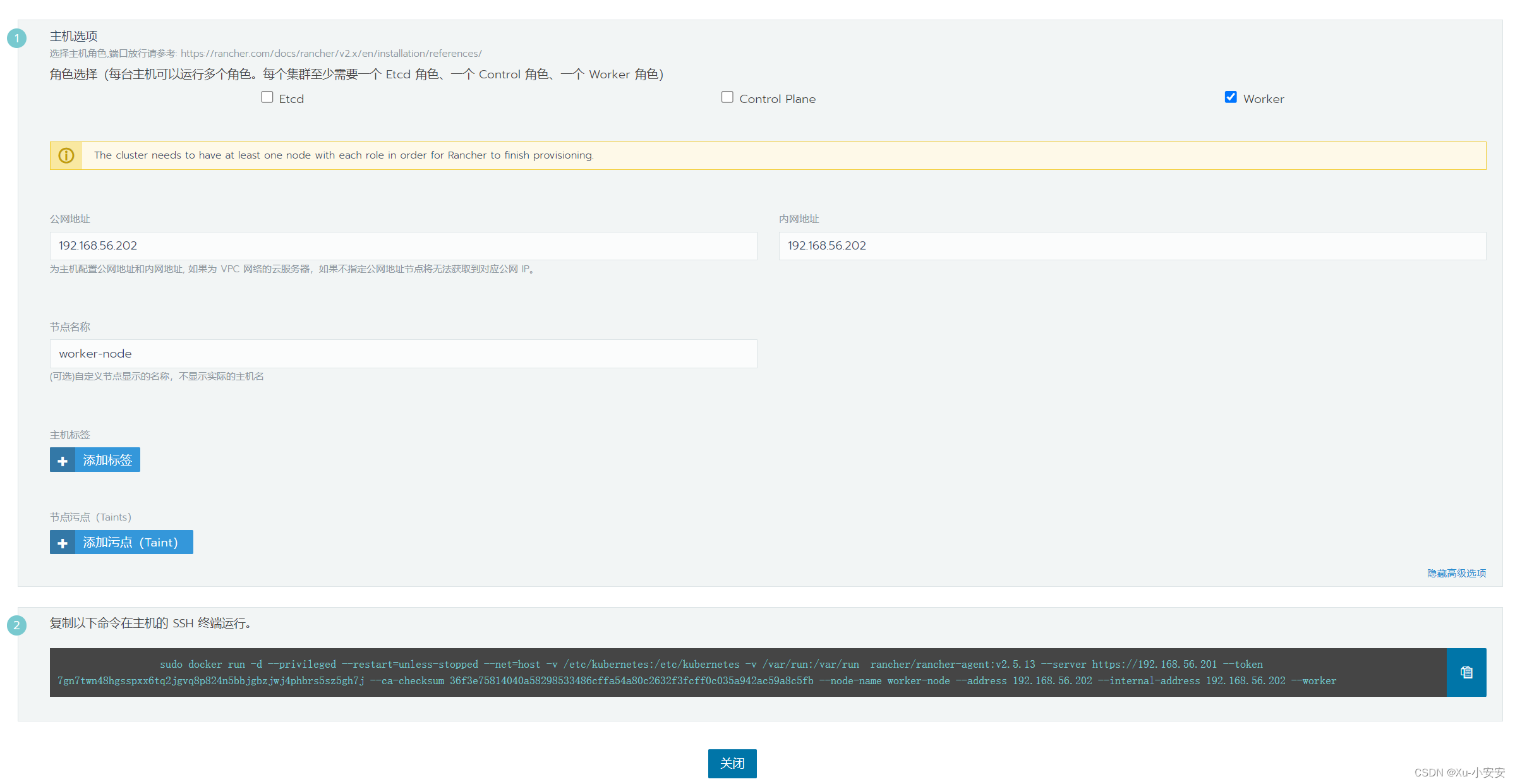Click the 内网地址 internal address field
The width and height of the screenshot is (1515, 784).
tap(1132, 246)
